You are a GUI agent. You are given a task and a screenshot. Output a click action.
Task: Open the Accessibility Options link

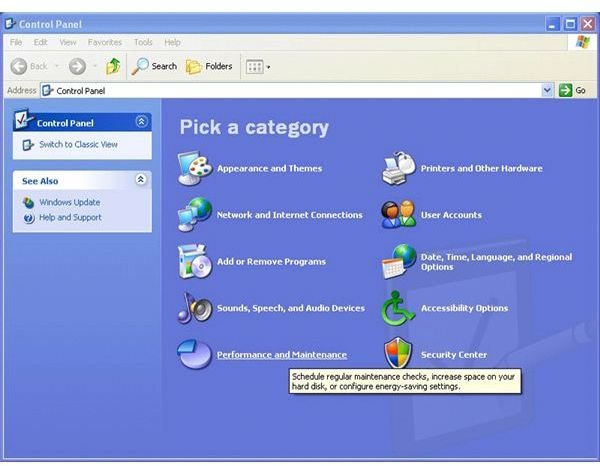(x=465, y=308)
